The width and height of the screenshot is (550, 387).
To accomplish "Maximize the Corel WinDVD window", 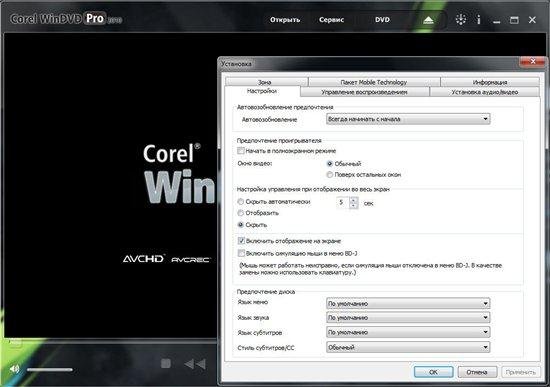I will coord(514,20).
